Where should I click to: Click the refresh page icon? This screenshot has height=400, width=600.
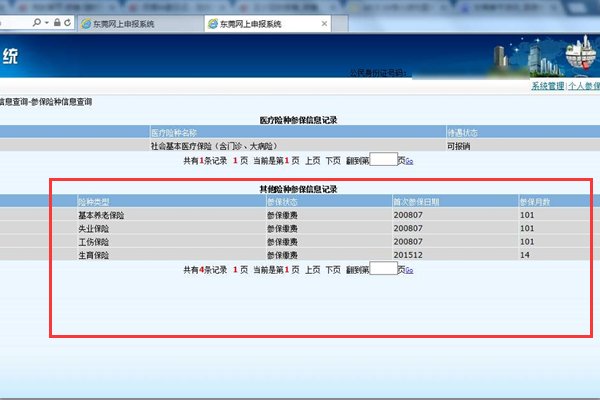point(68,23)
